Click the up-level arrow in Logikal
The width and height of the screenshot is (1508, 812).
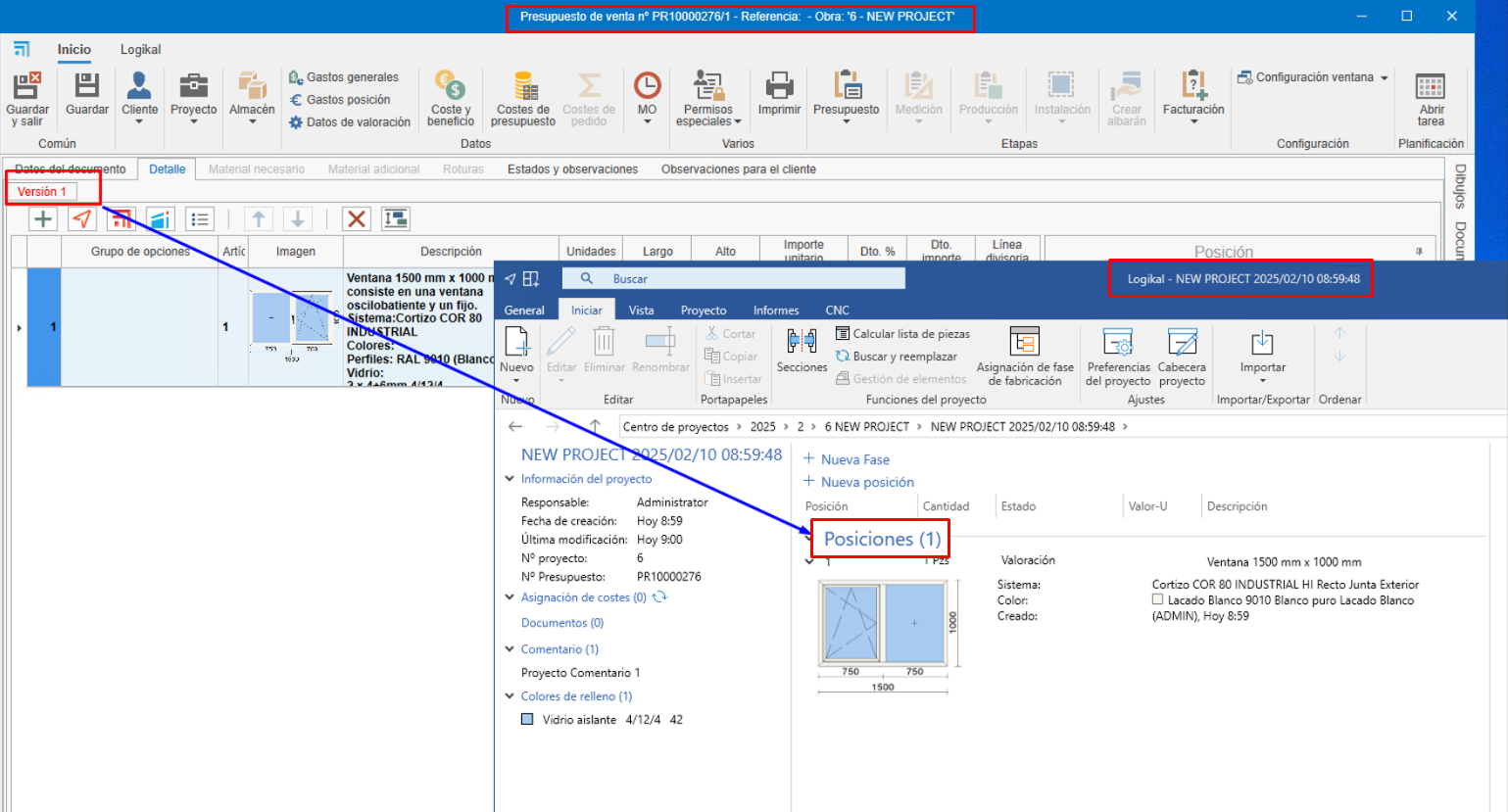coord(595,426)
